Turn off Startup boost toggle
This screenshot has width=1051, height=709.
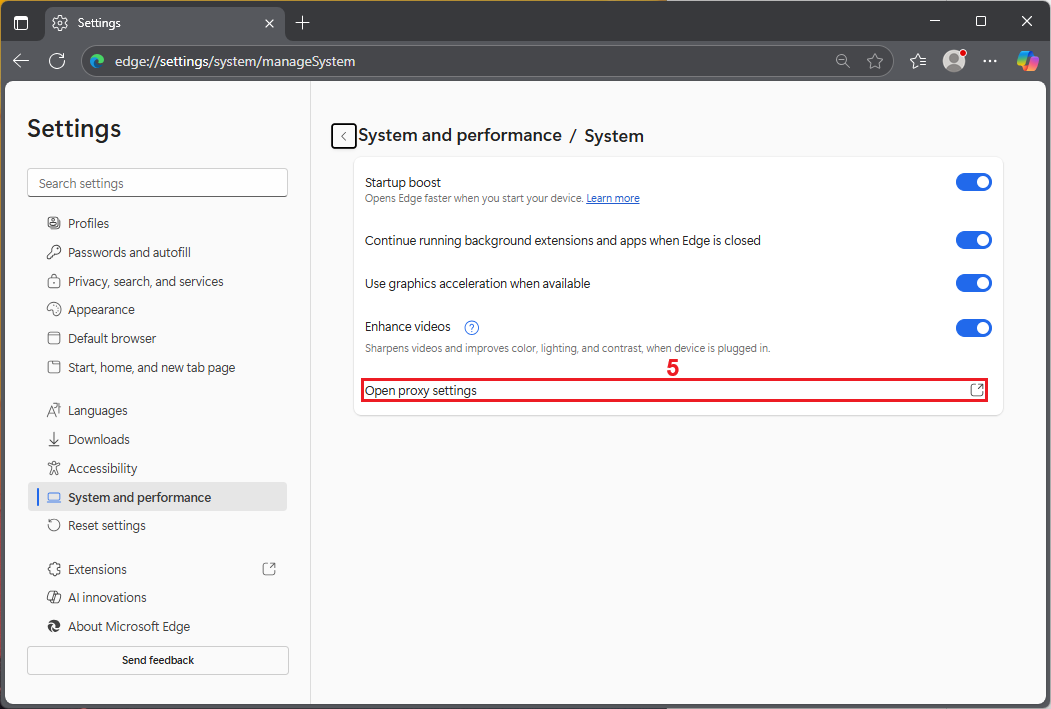(x=973, y=182)
